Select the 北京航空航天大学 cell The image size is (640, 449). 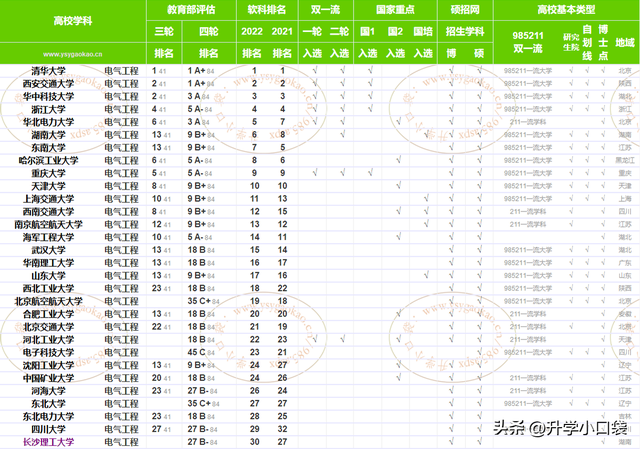point(48,301)
